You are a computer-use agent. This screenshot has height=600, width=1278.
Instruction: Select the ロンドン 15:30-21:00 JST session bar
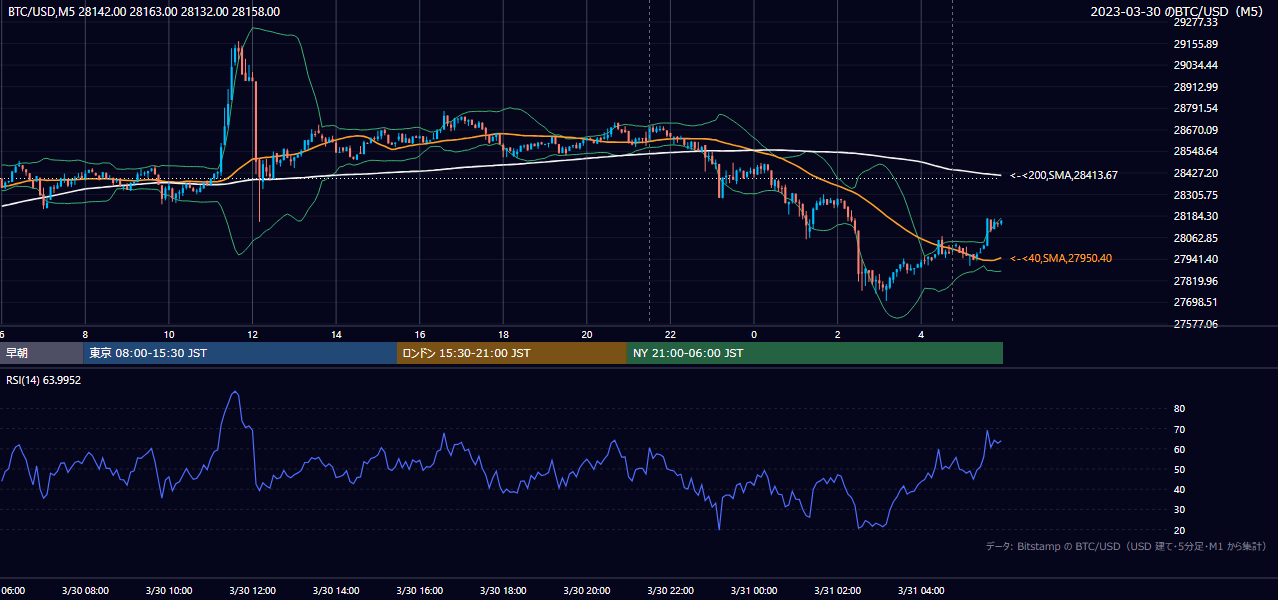[x=512, y=353]
